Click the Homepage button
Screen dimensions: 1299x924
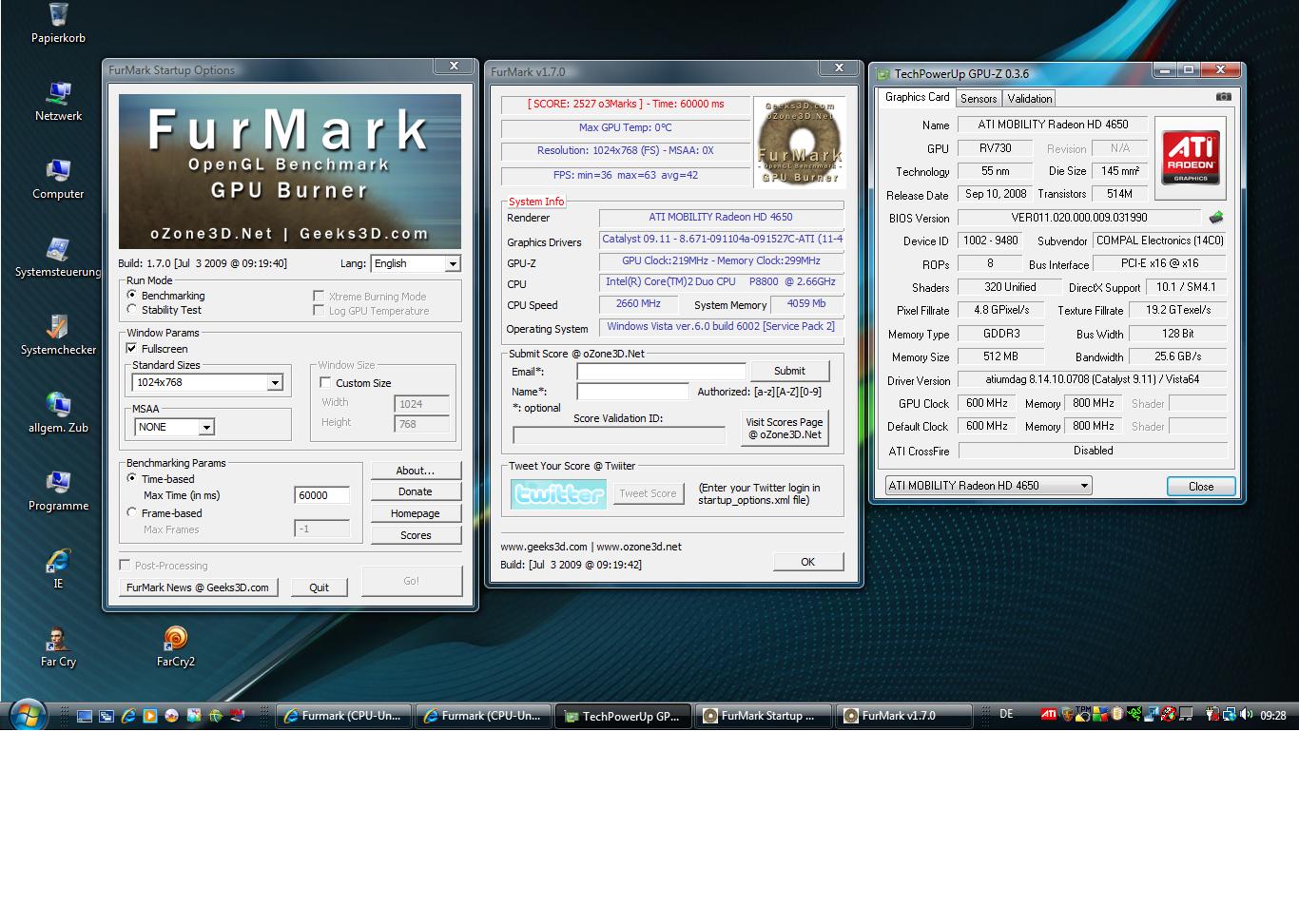coord(416,513)
